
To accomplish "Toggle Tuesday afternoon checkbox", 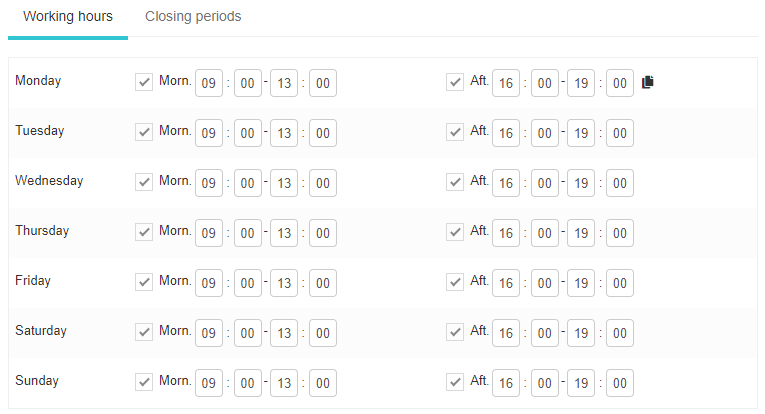I will coord(455,132).
